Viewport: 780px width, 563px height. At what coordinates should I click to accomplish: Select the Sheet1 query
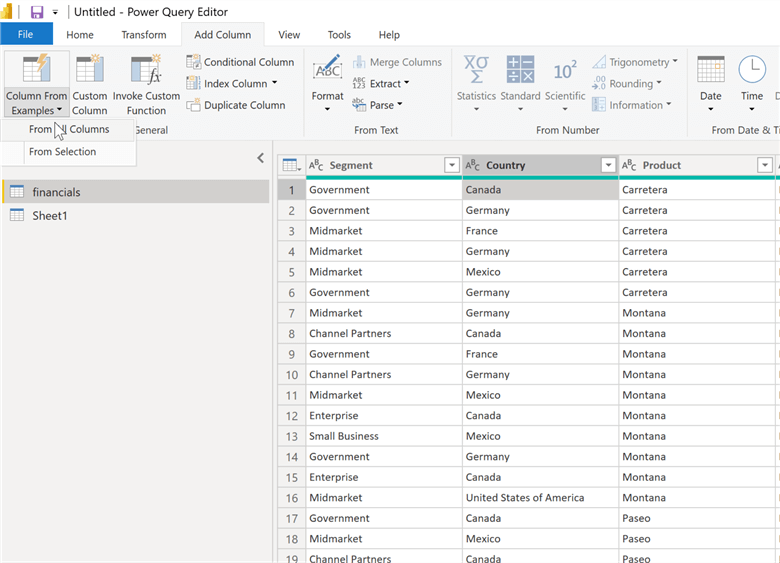point(50,215)
